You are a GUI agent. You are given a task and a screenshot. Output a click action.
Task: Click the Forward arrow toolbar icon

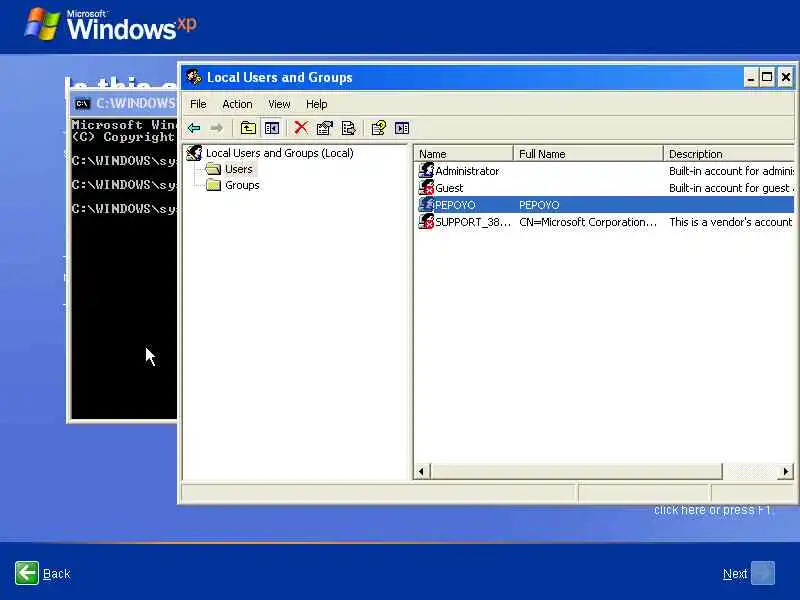217,128
